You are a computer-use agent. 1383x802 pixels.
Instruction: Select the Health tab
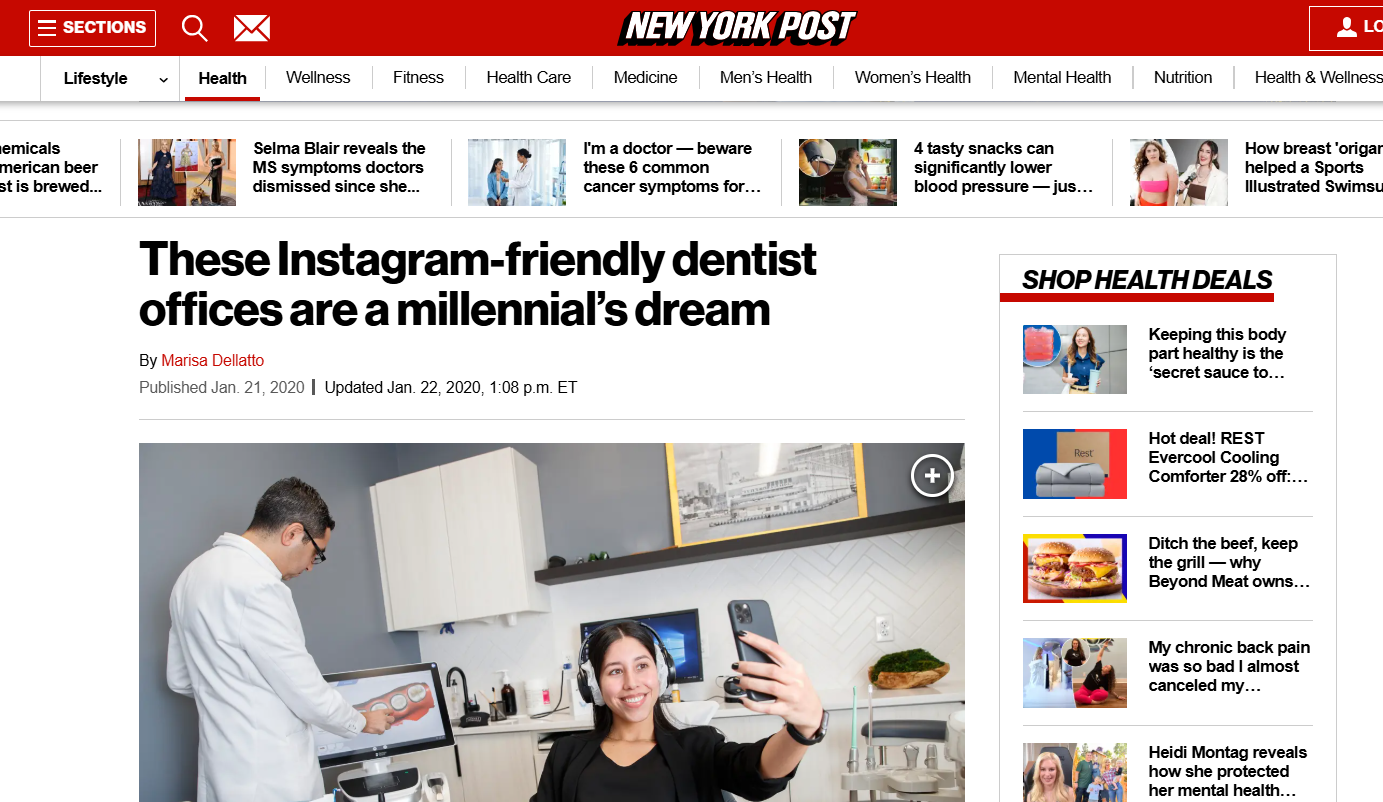point(222,78)
